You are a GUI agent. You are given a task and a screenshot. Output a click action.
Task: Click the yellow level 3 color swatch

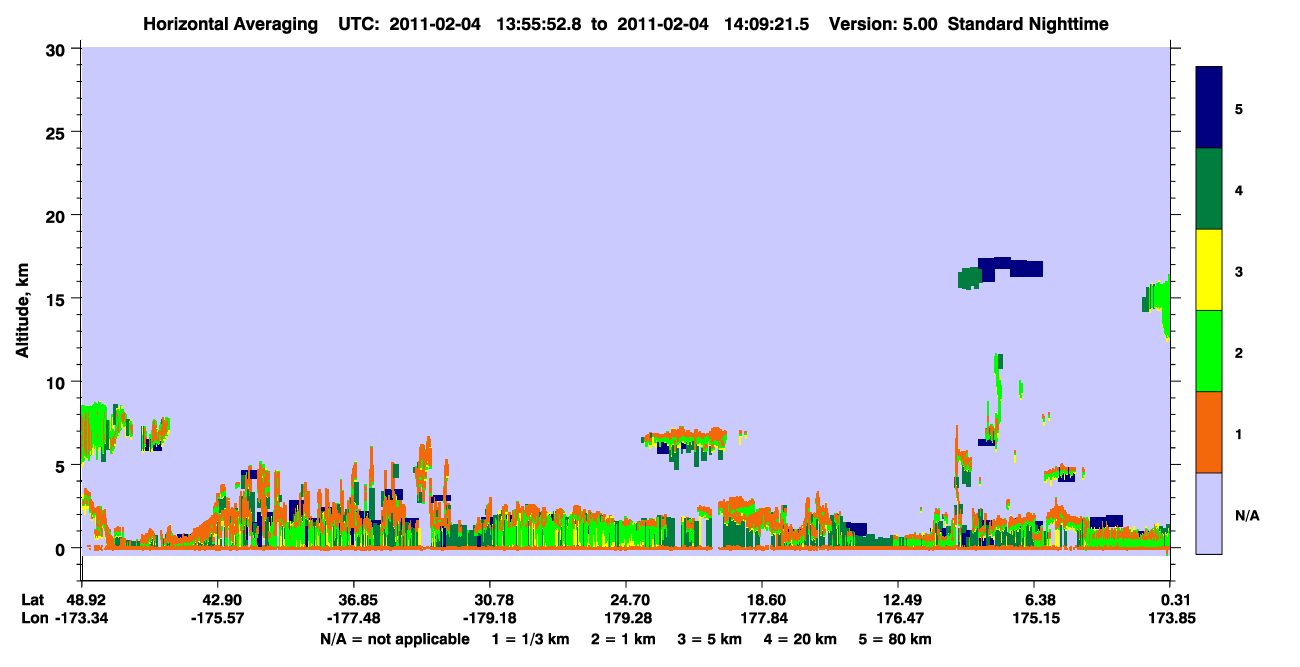pos(1209,270)
